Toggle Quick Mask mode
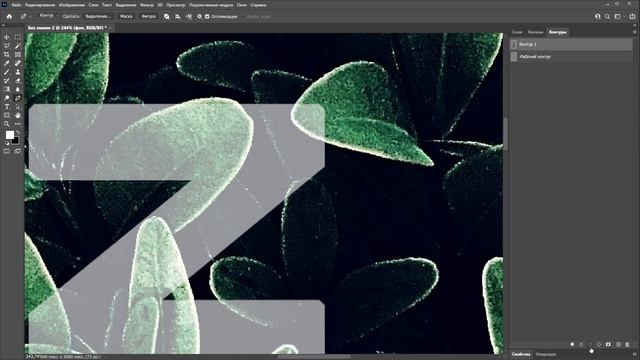The width and height of the screenshot is (640, 360). pyautogui.click(x=7, y=151)
